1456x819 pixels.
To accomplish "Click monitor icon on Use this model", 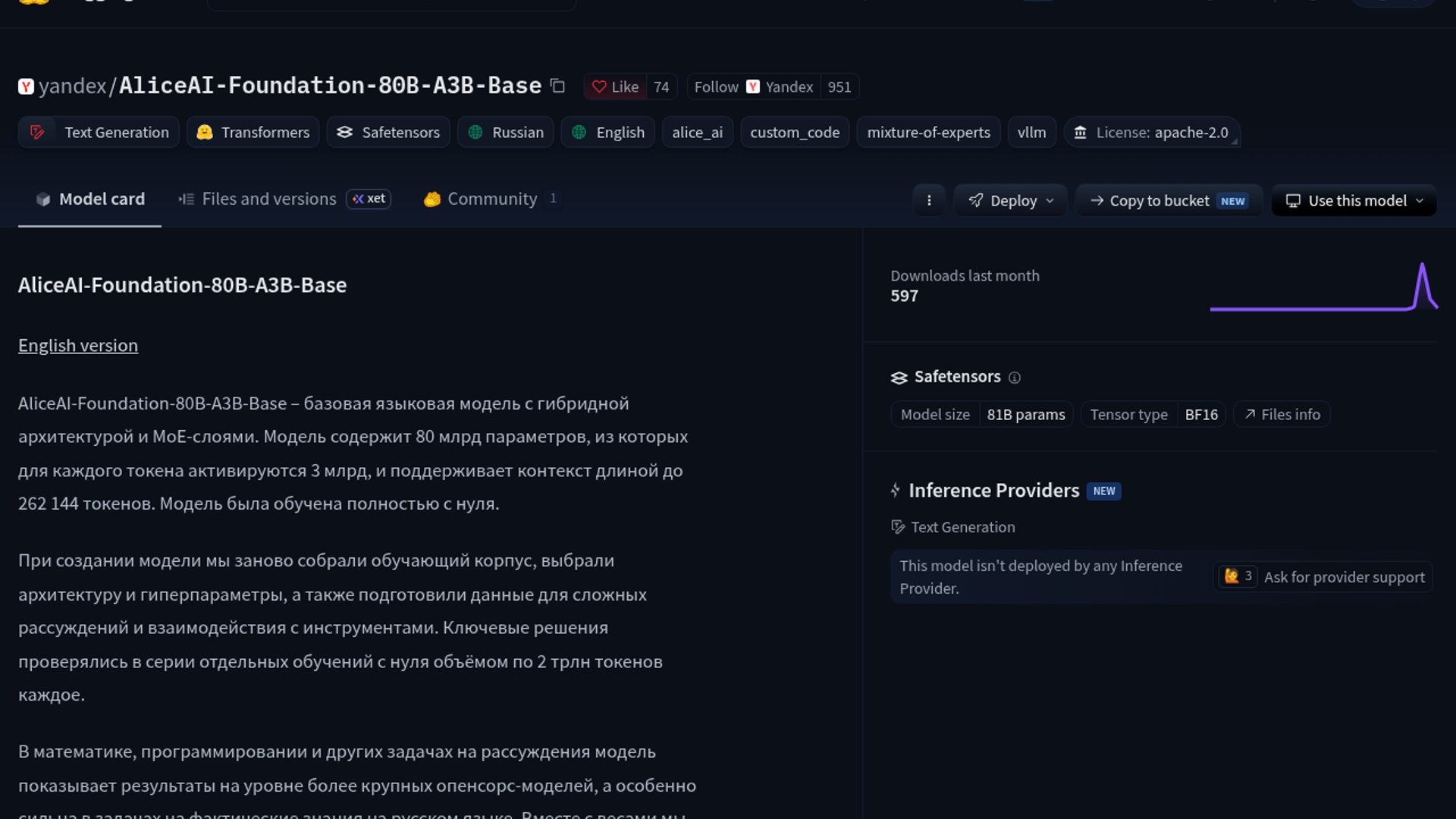I will point(1293,201).
